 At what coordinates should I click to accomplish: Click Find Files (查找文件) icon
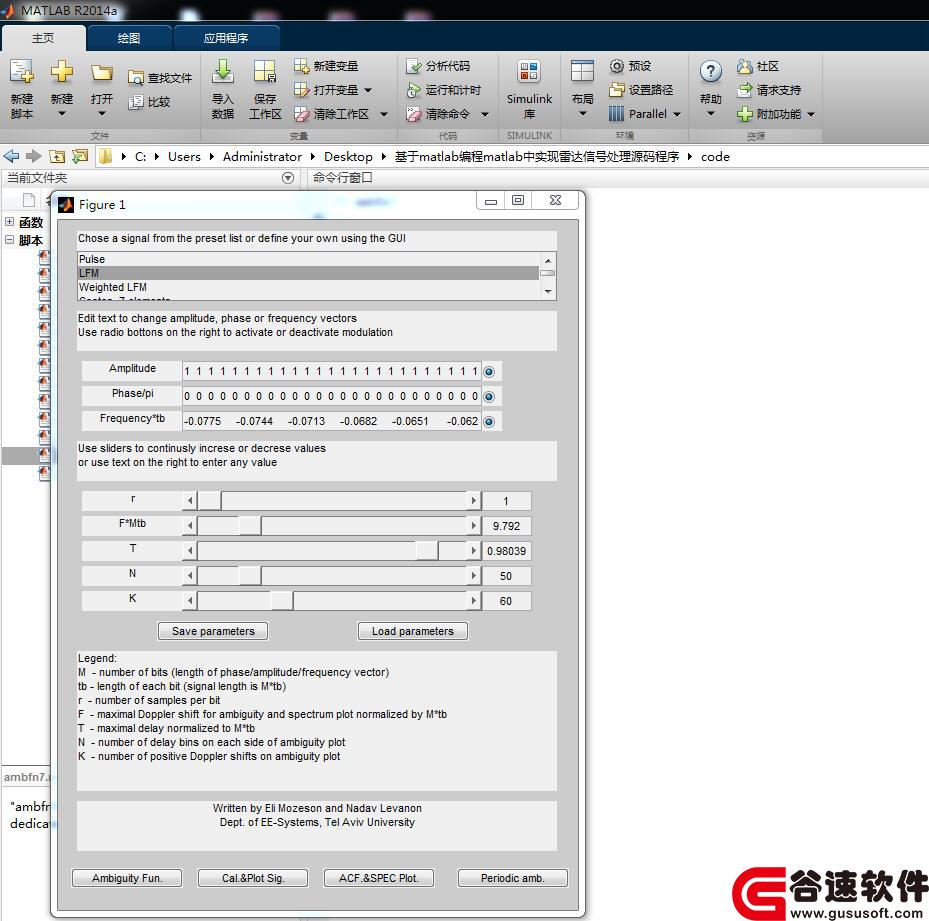click(x=136, y=78)
